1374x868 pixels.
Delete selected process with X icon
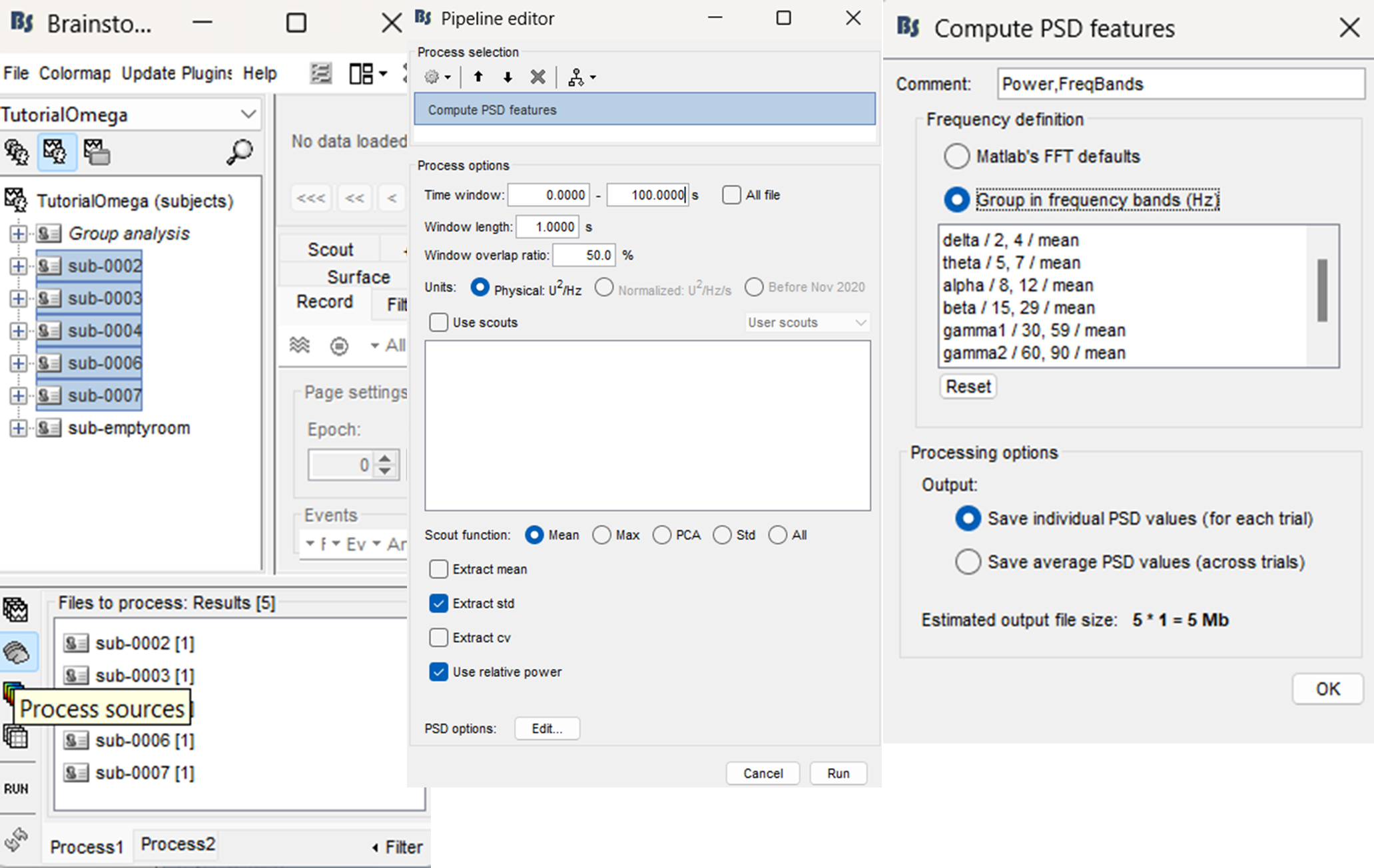coord(537,77)
